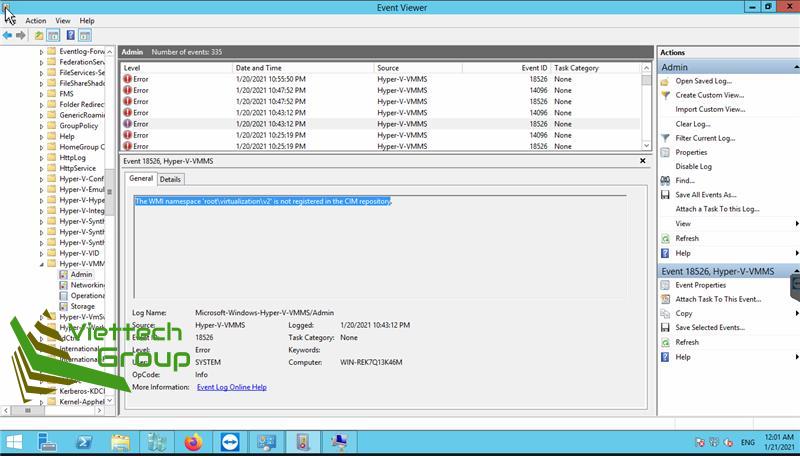Screen dimensions: 800x456
Task: Click tree vertical scrollbar up arrow
Action: (x=110, y=52)
